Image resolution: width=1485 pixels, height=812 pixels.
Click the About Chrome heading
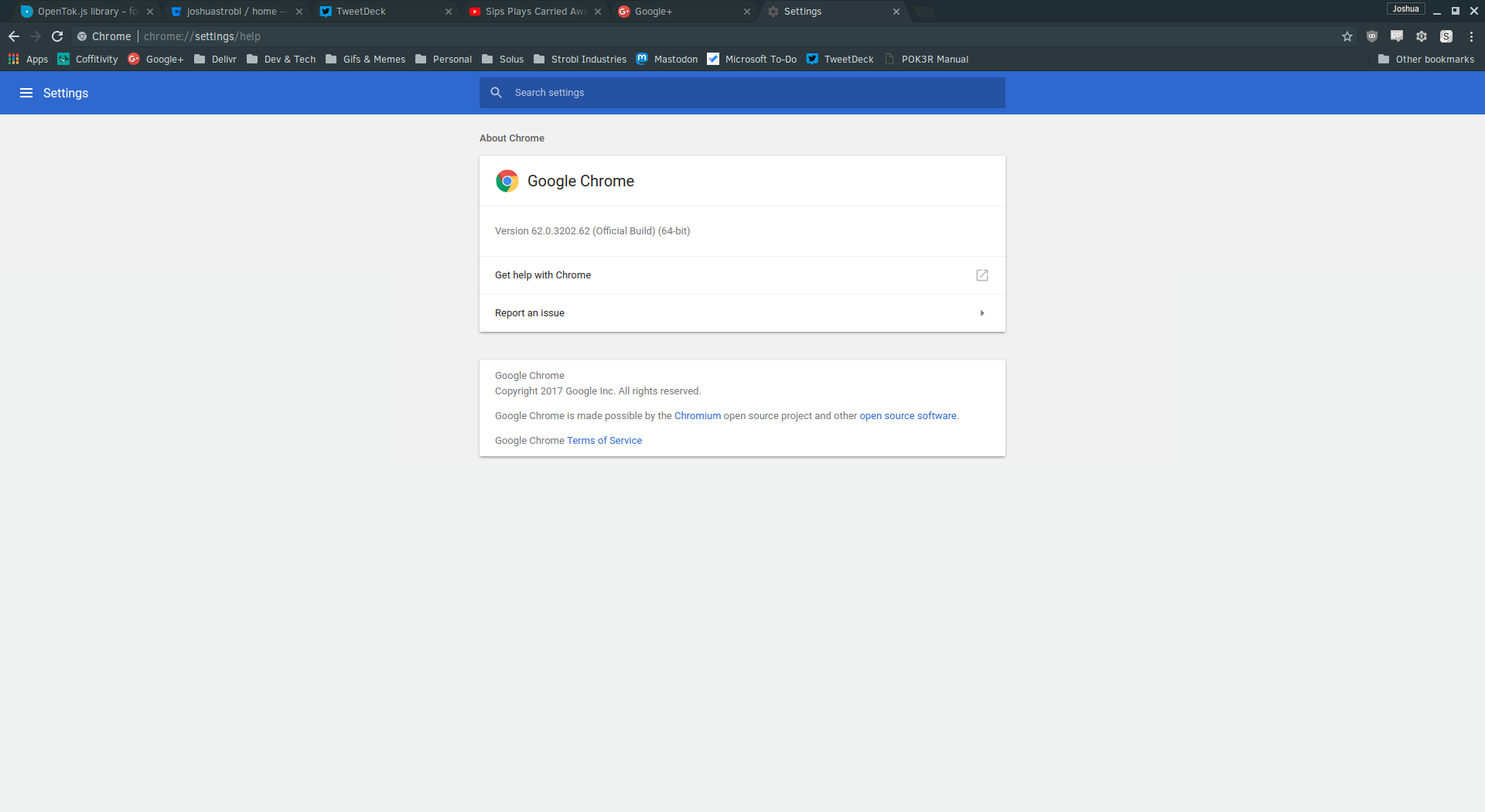[x=512, y=138]
